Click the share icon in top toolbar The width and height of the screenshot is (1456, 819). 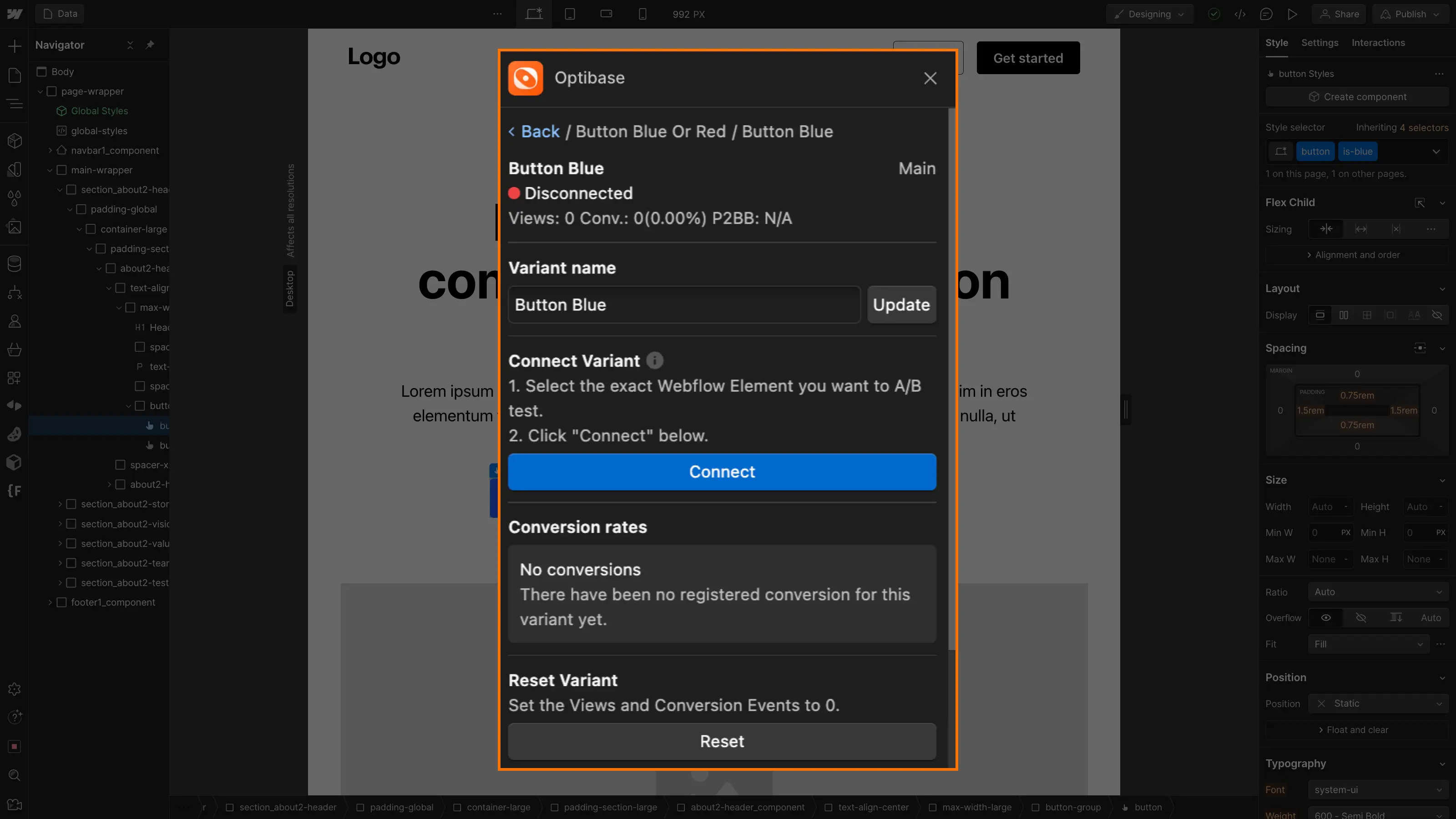point(1340,14)
